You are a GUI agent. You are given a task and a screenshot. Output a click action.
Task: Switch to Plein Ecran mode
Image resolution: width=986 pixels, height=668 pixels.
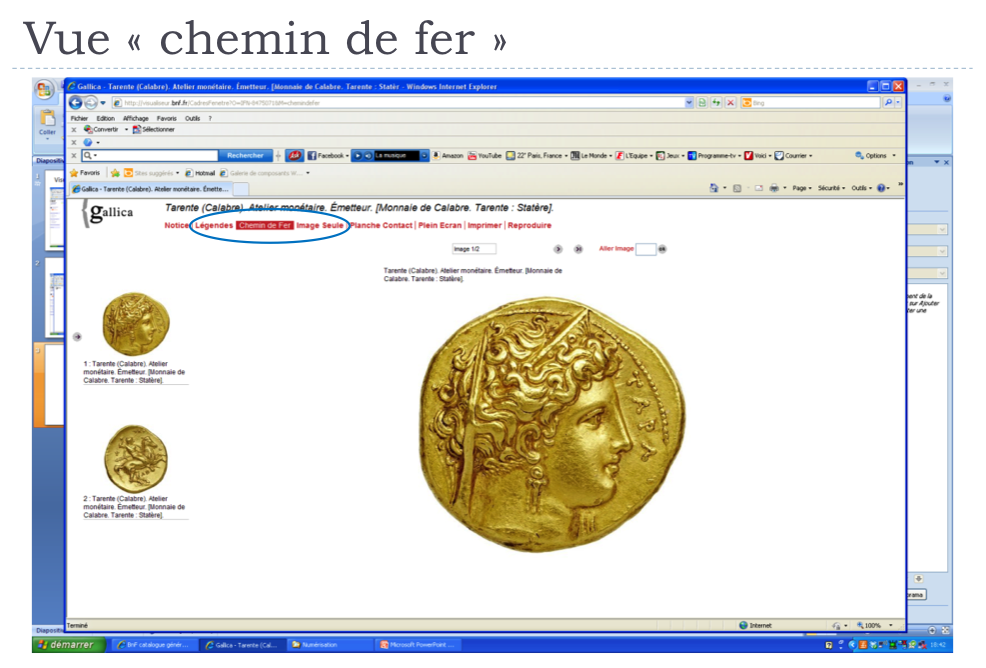[440, 225]
